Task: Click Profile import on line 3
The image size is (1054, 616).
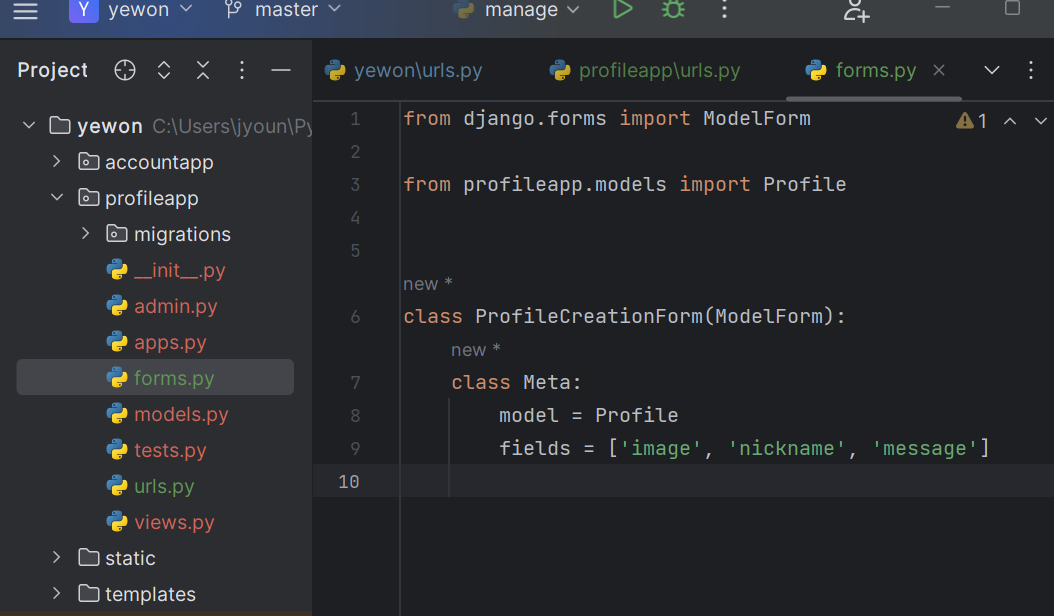Action: 804,184
